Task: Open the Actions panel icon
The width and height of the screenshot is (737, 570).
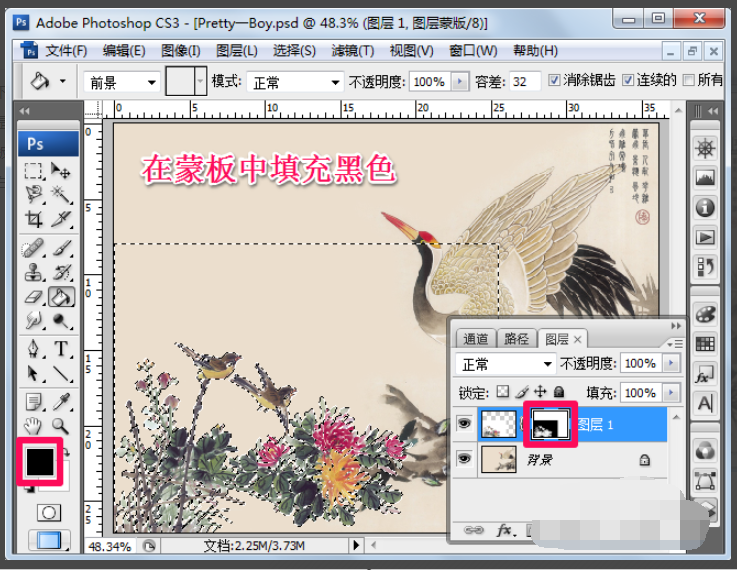Action: (x=705, y=237)
